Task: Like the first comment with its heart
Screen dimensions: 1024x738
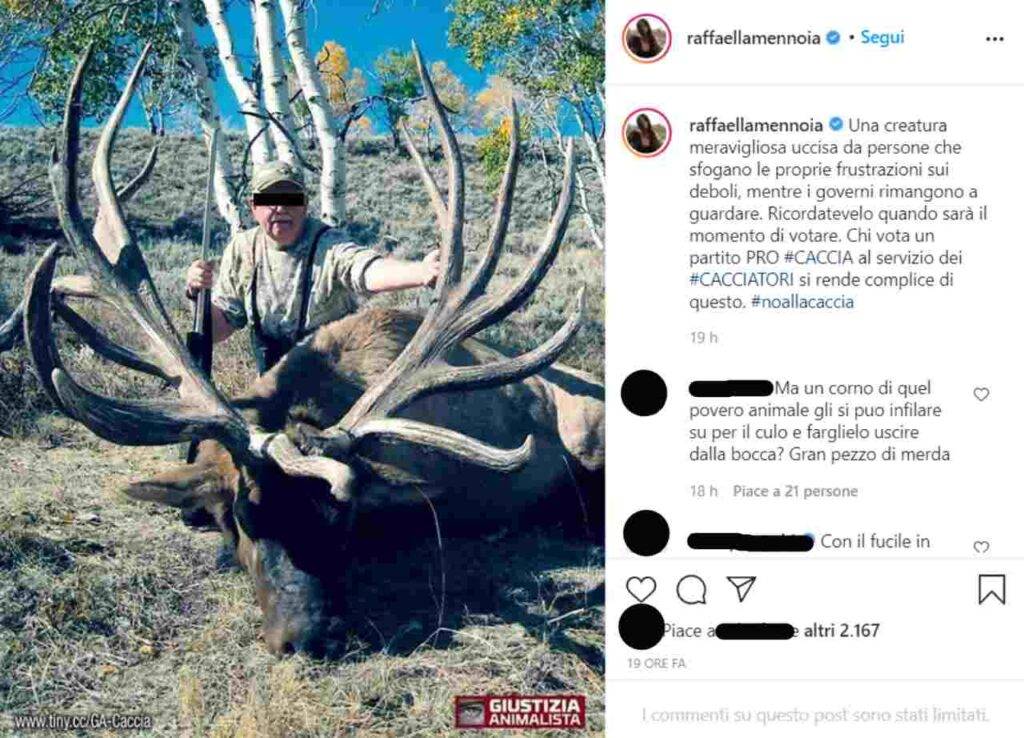Action: [x=981, y=394]
